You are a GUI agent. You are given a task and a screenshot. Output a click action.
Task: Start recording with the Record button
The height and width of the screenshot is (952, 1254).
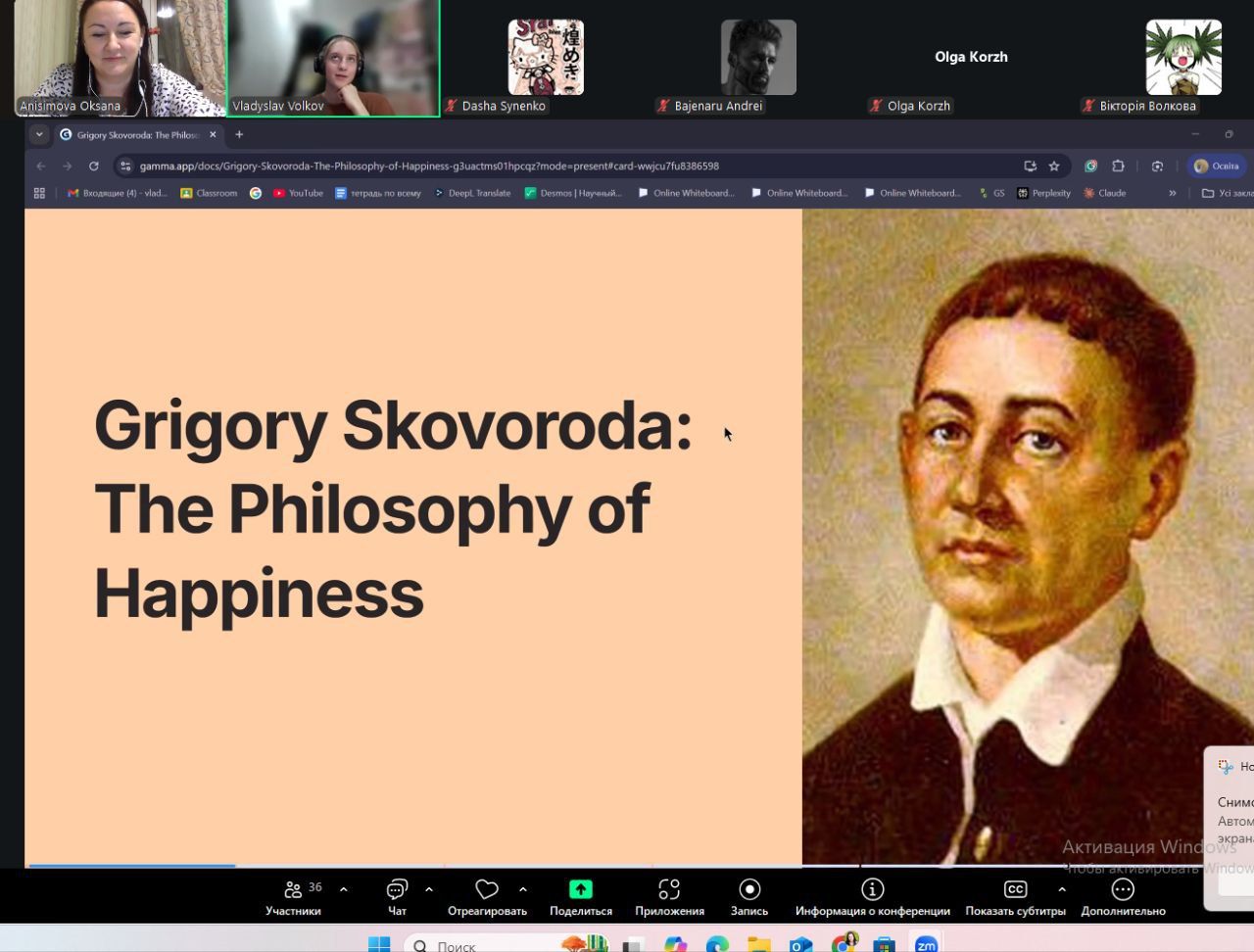(749, 889)
